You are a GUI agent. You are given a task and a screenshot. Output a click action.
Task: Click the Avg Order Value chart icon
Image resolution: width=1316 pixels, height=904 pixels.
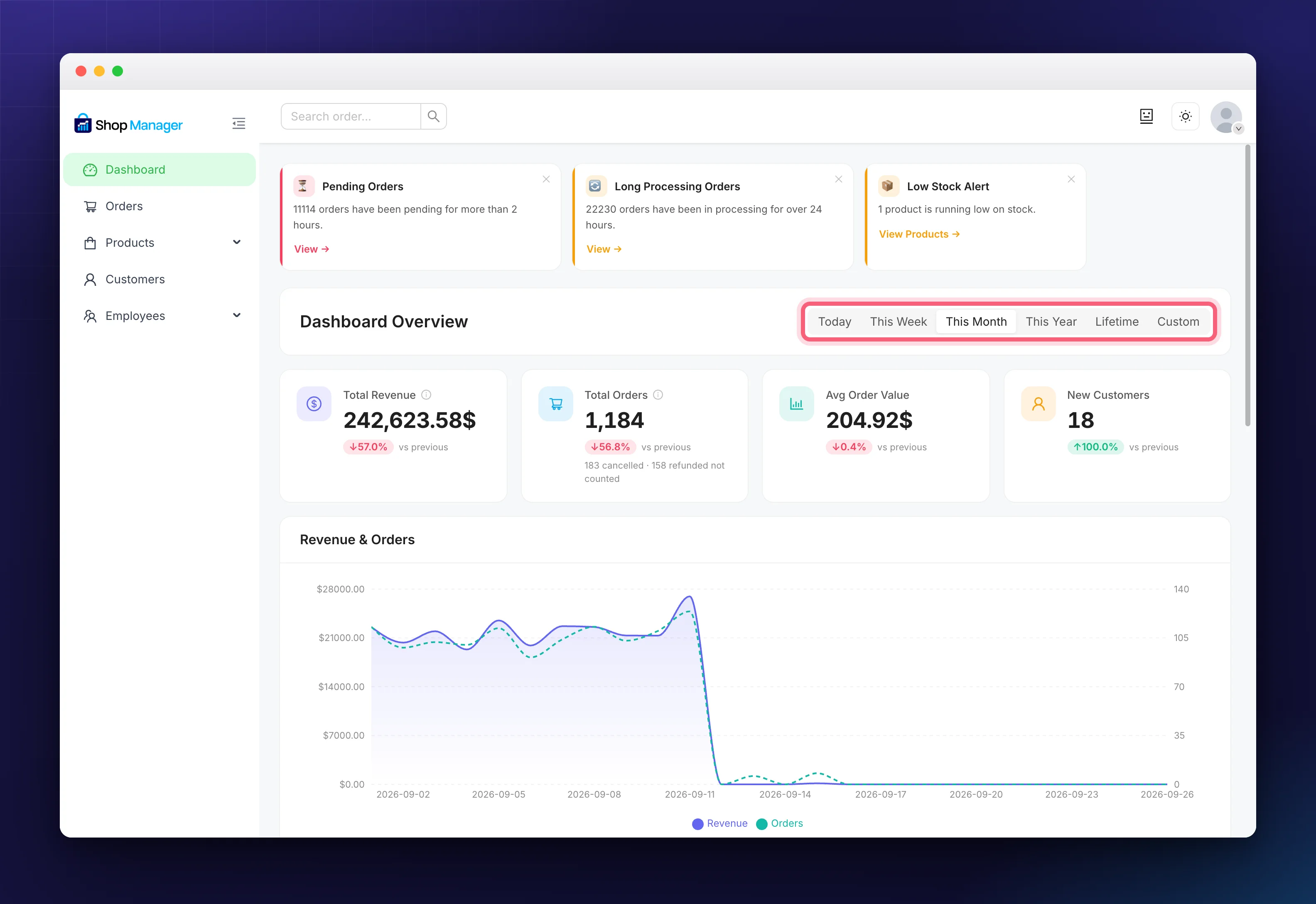point(797,403)
